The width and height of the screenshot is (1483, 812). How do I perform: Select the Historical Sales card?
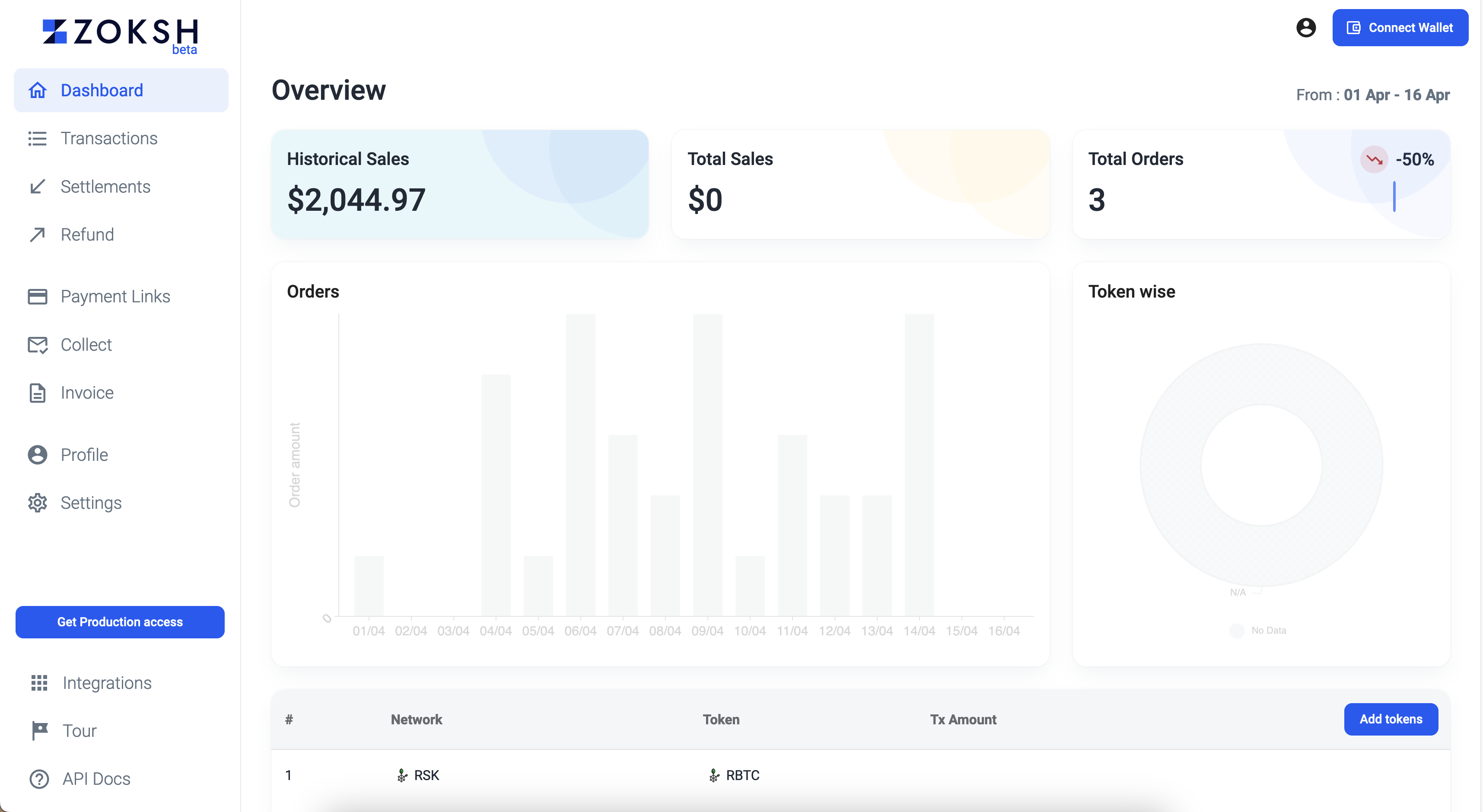[x=459, y=184]
